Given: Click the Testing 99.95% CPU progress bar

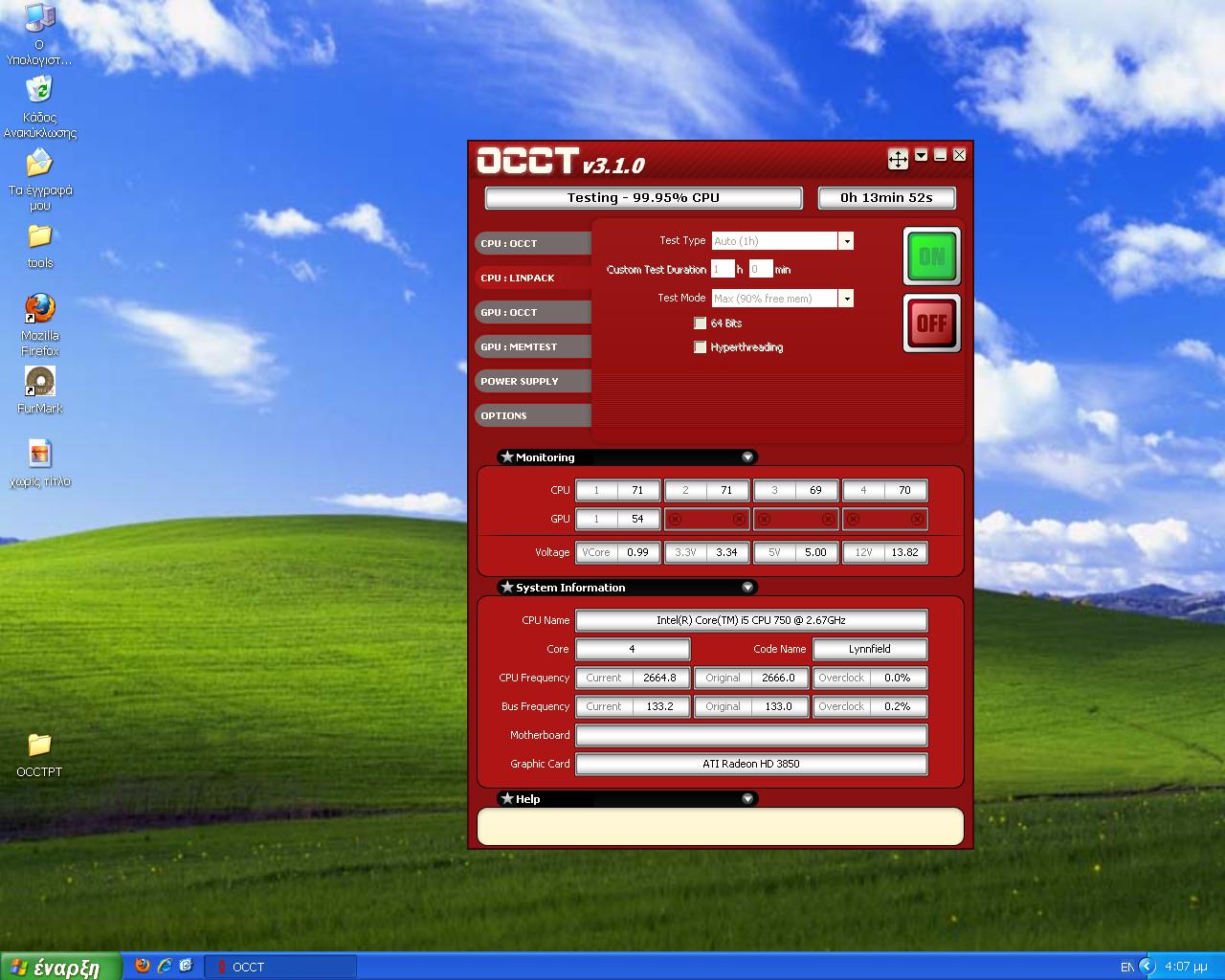Looking at the screenshot, I should pos(643,198).
